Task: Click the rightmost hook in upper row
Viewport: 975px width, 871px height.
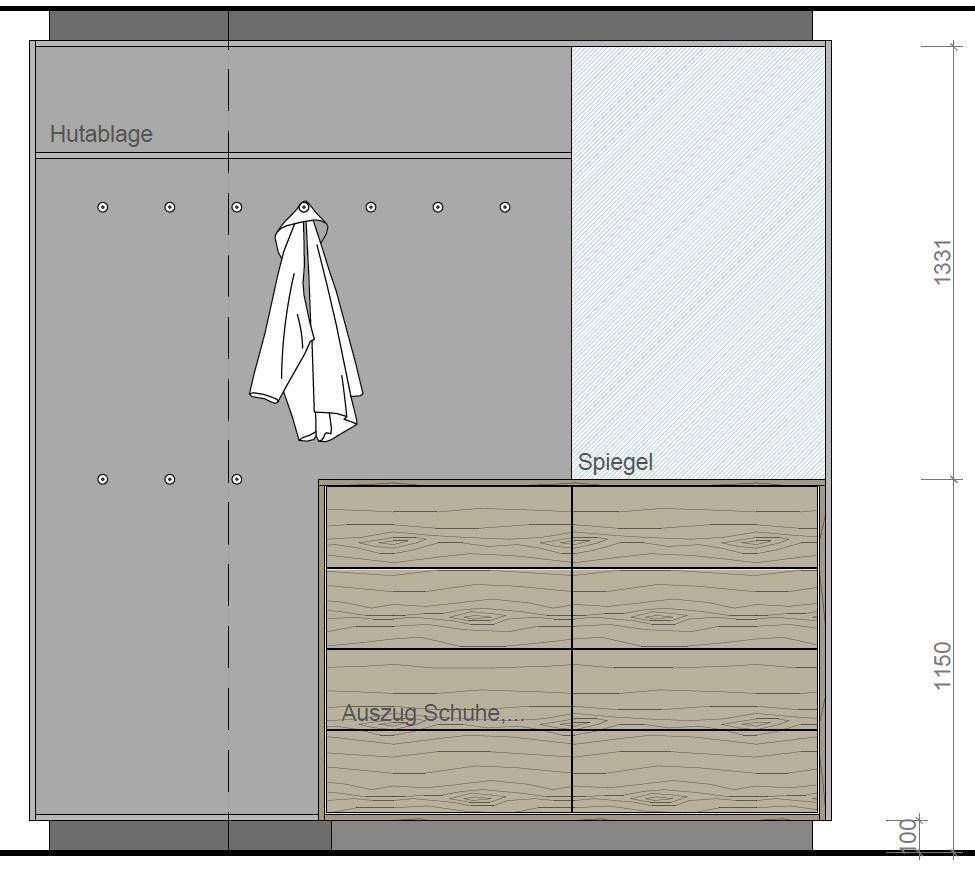Action: tap(505, 207)
